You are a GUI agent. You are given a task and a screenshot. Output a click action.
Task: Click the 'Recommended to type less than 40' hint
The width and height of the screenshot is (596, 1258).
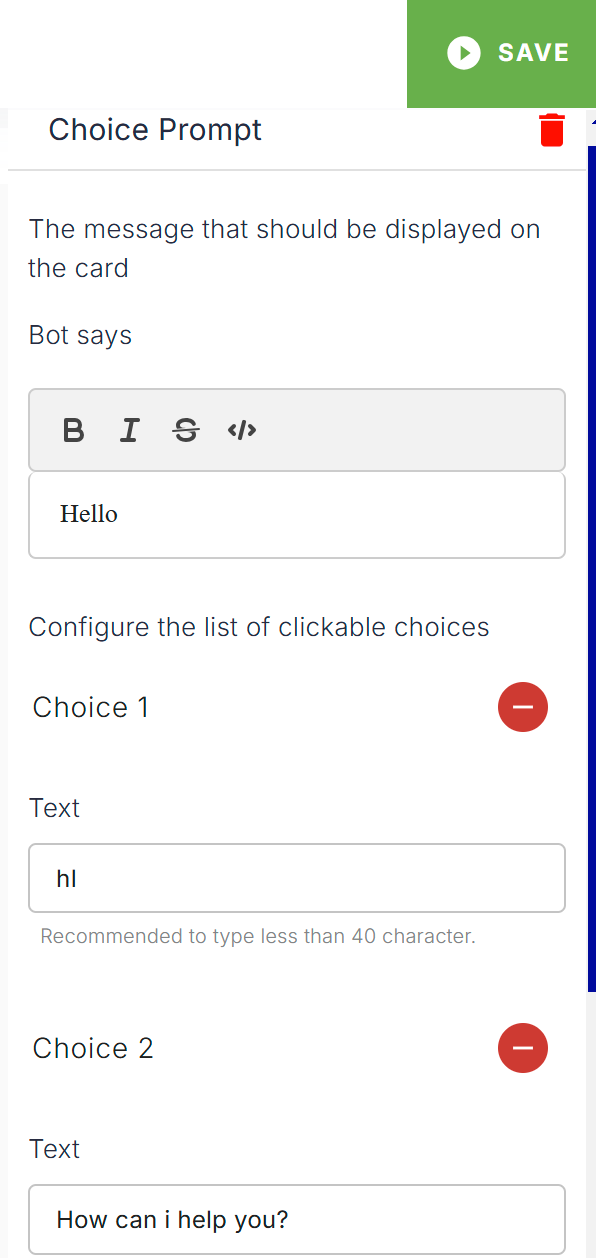pos(258,937)
